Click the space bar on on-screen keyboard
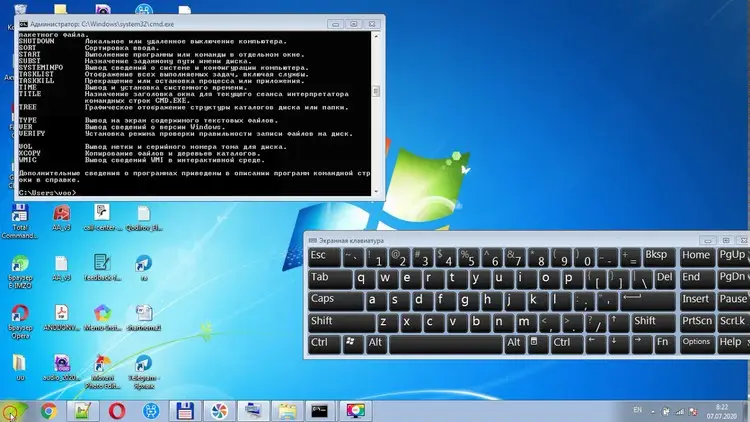The height and width of the screenshot is (422, 750). (446, 344)
